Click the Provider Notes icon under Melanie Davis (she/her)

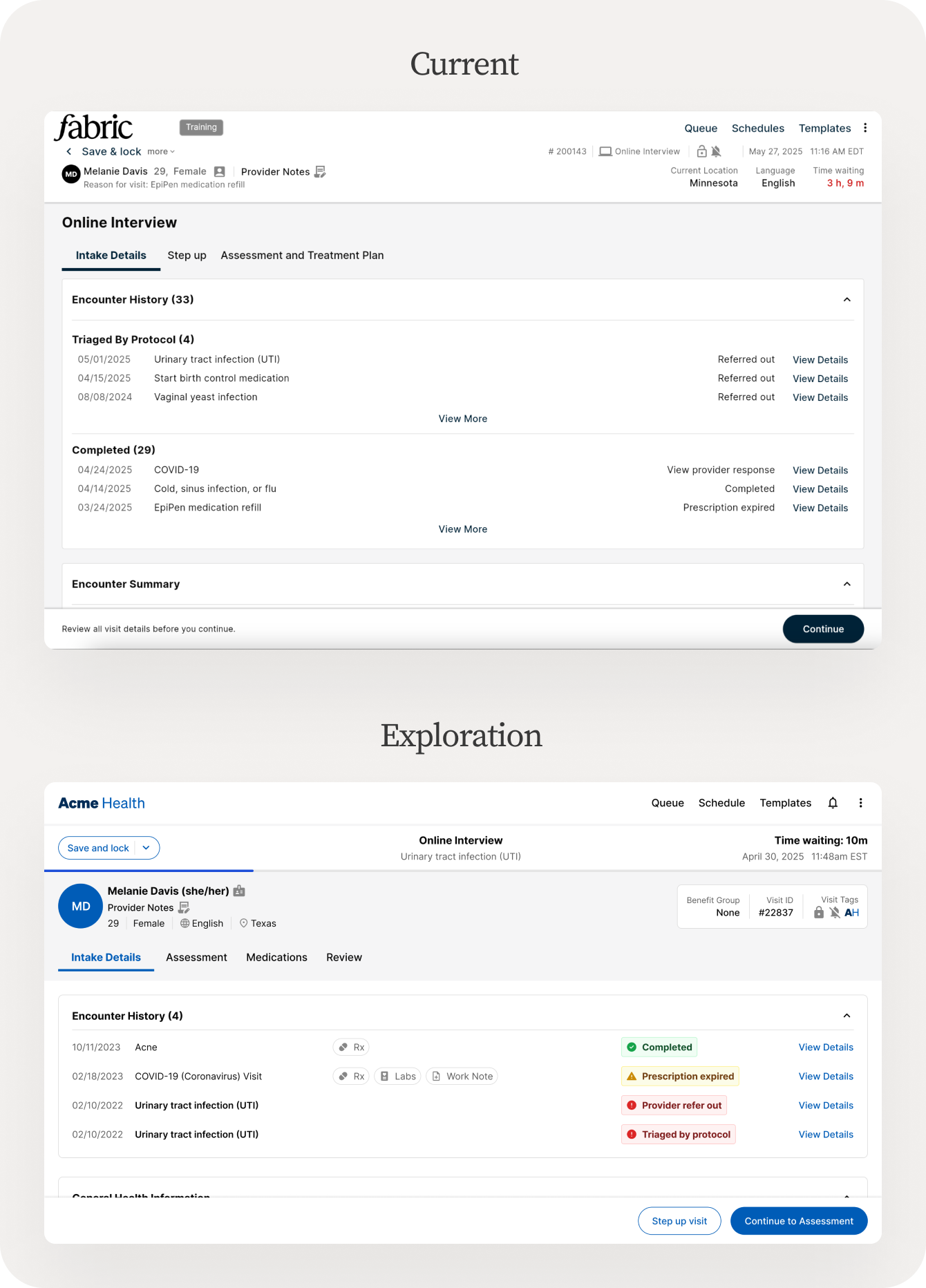(184, 907)
